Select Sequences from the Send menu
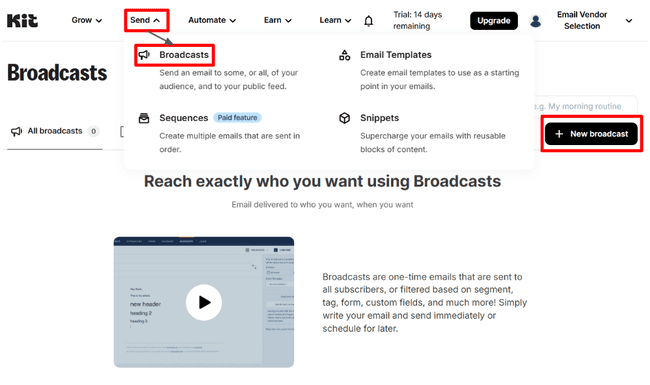This screenshot has height=385, width=650. [x=184, y=118]
